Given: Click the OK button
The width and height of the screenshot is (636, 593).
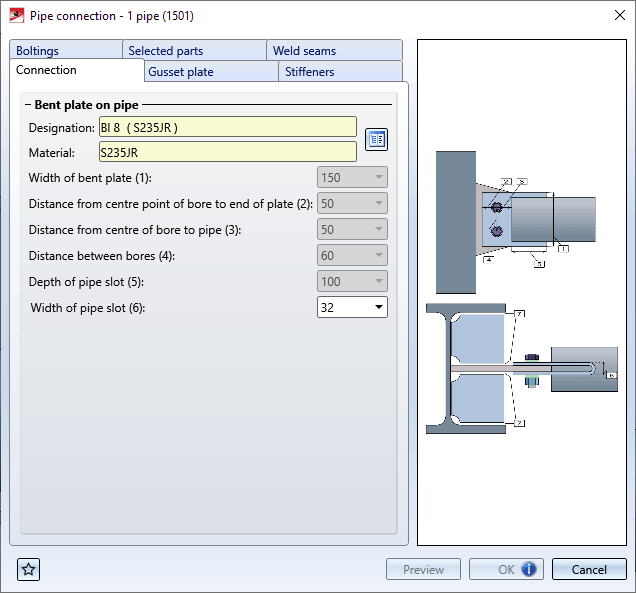Looking at the screenshot, I should (x=506, y=569).
